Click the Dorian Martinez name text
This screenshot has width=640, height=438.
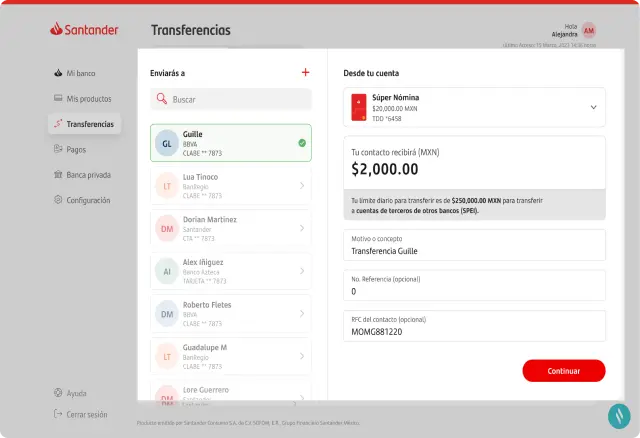pyautogui.click(x=209, y=219)
